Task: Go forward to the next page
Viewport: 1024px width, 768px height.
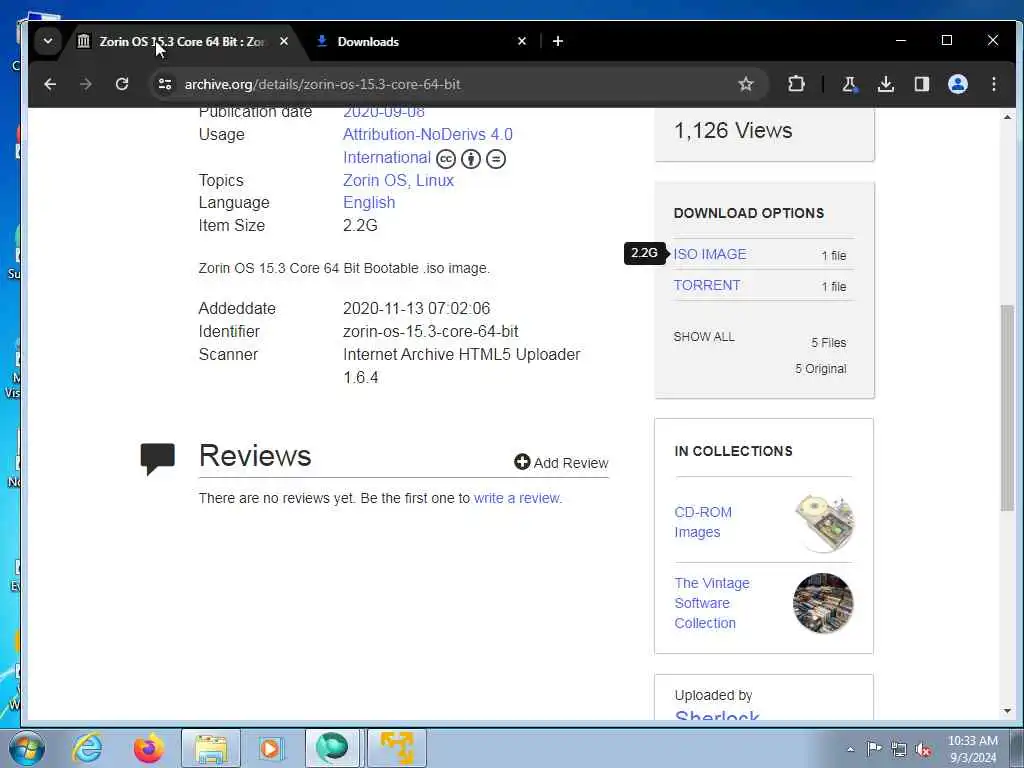Action: (86, 84)
